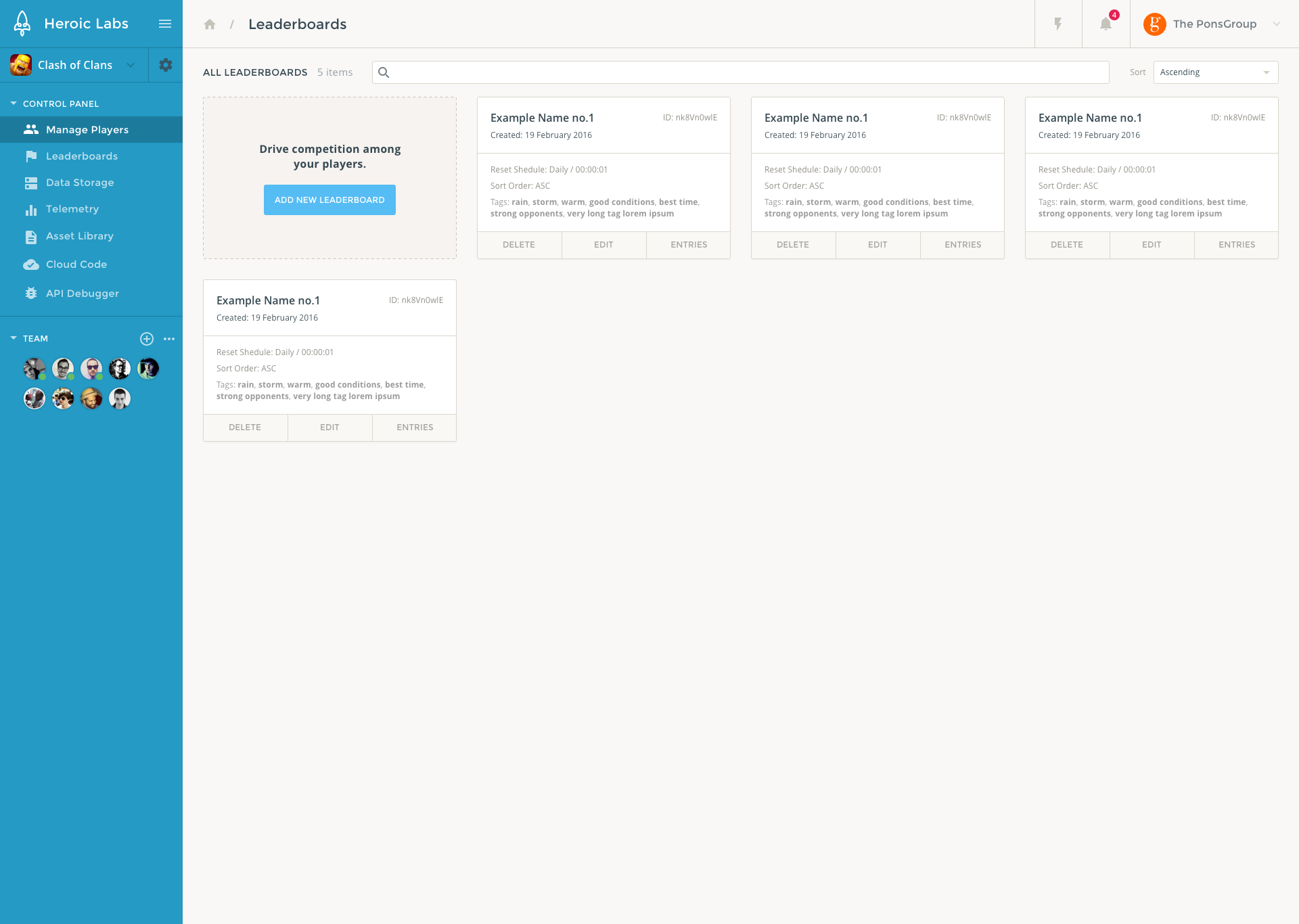Click the add team member plus icon
Viewport: 1299px width, 924px height.
pyautogui.click(x=147, y=339)
